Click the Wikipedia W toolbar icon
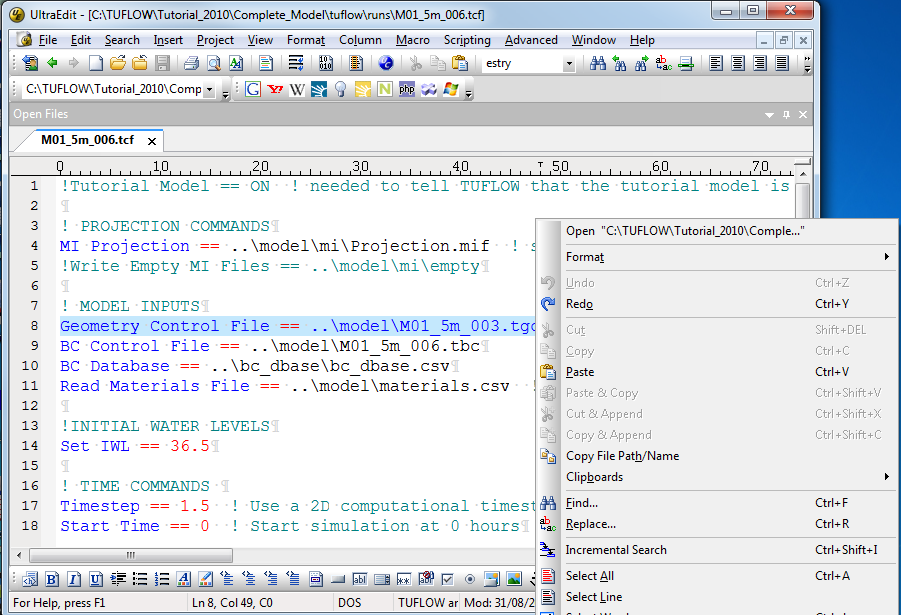 point(297,89)
